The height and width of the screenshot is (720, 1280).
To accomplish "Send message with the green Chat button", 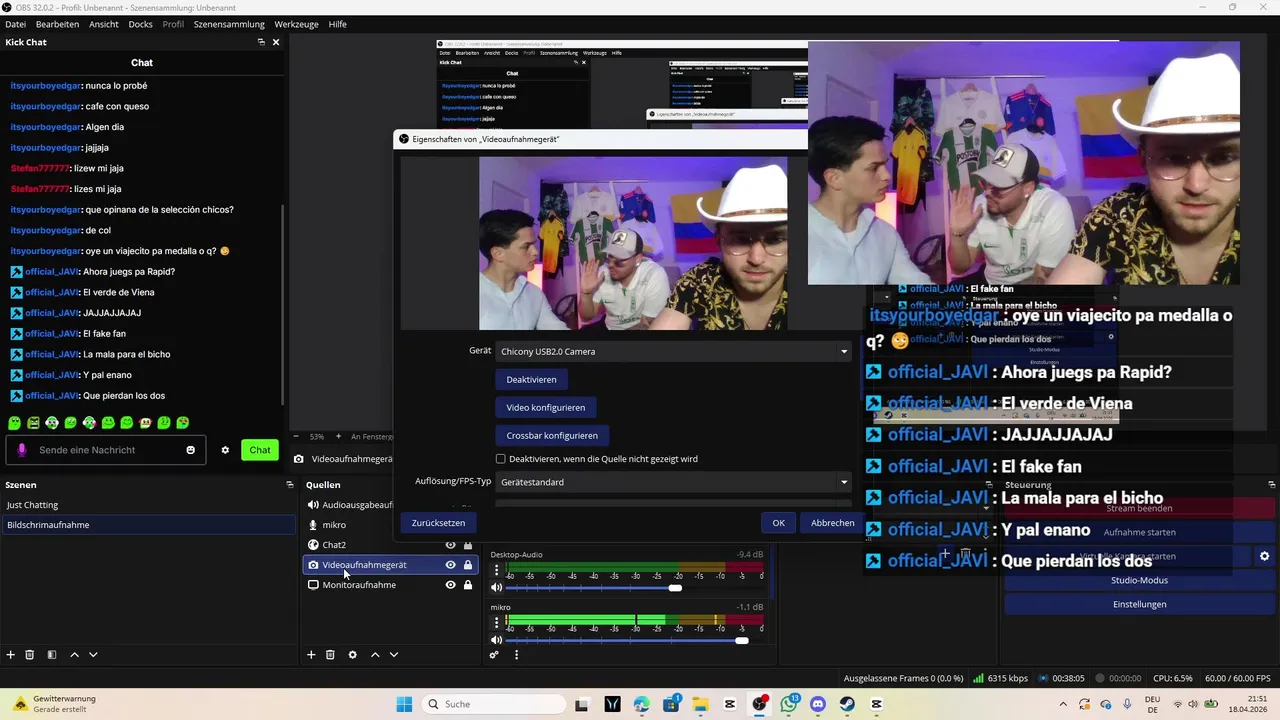I will tap(260, 450).
